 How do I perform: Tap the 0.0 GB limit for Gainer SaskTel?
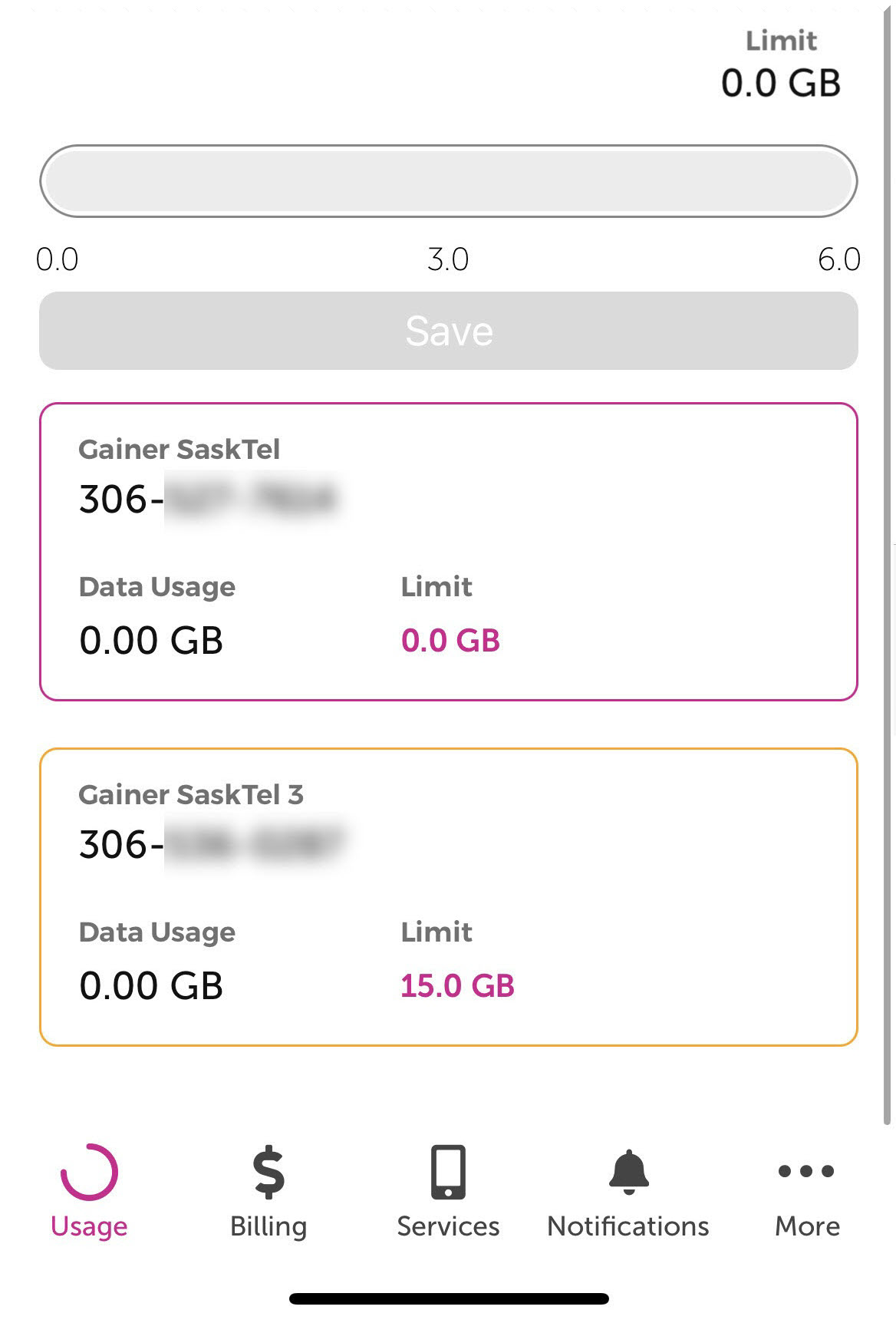pyautogui.click(x=451, y=639)
